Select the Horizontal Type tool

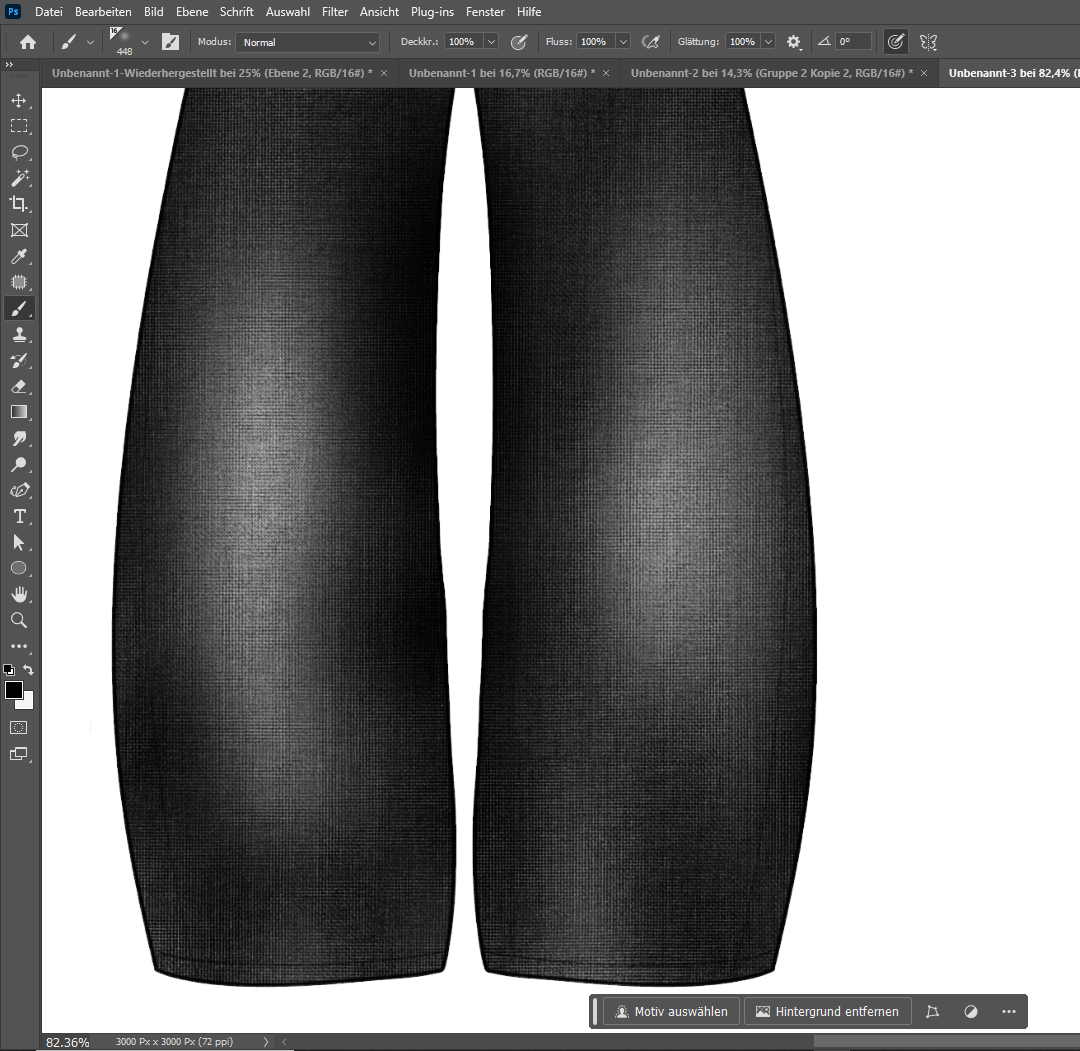click(18, 517)
